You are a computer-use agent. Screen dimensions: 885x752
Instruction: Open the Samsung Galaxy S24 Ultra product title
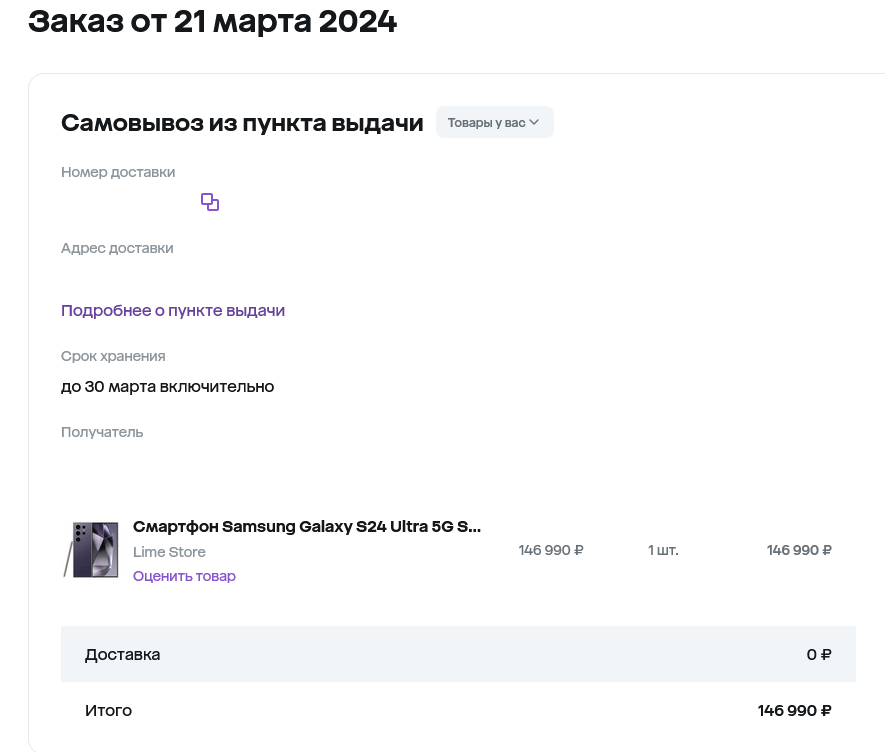click(x=306, y=526)
